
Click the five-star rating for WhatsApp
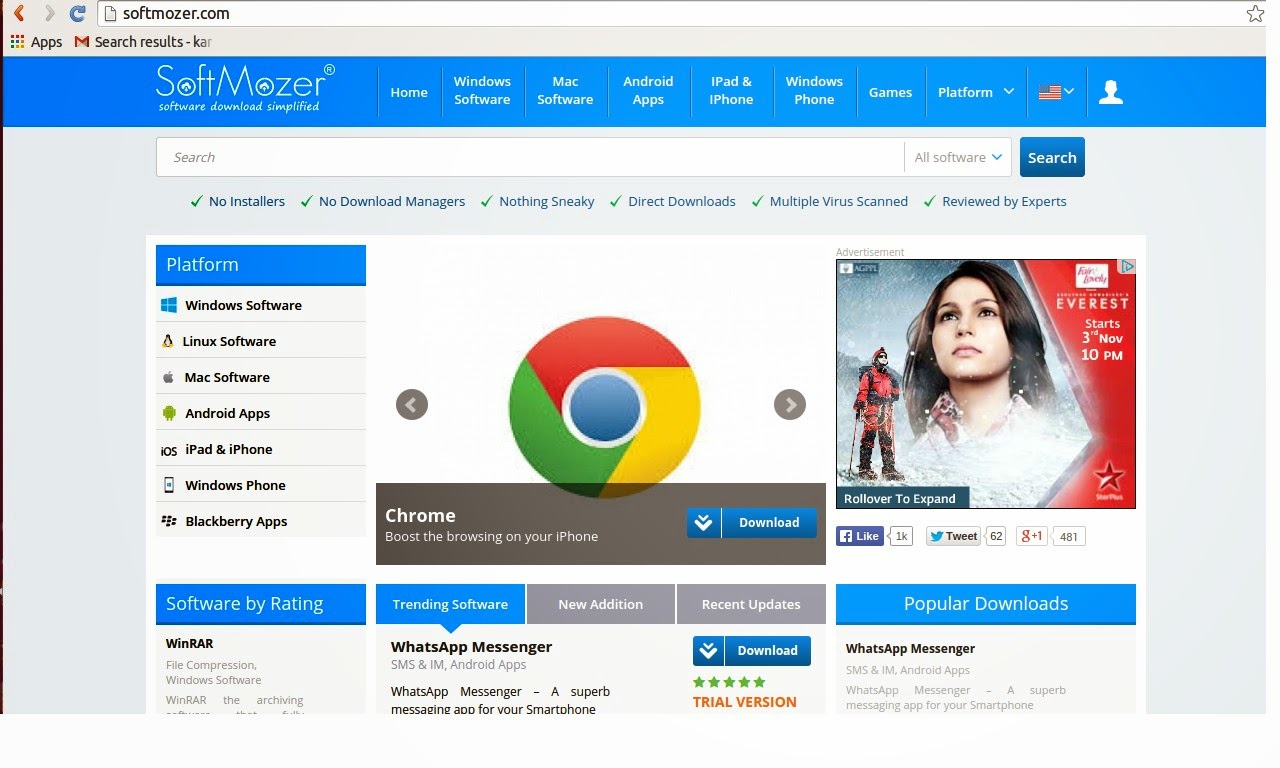click(x=729, y=682)
